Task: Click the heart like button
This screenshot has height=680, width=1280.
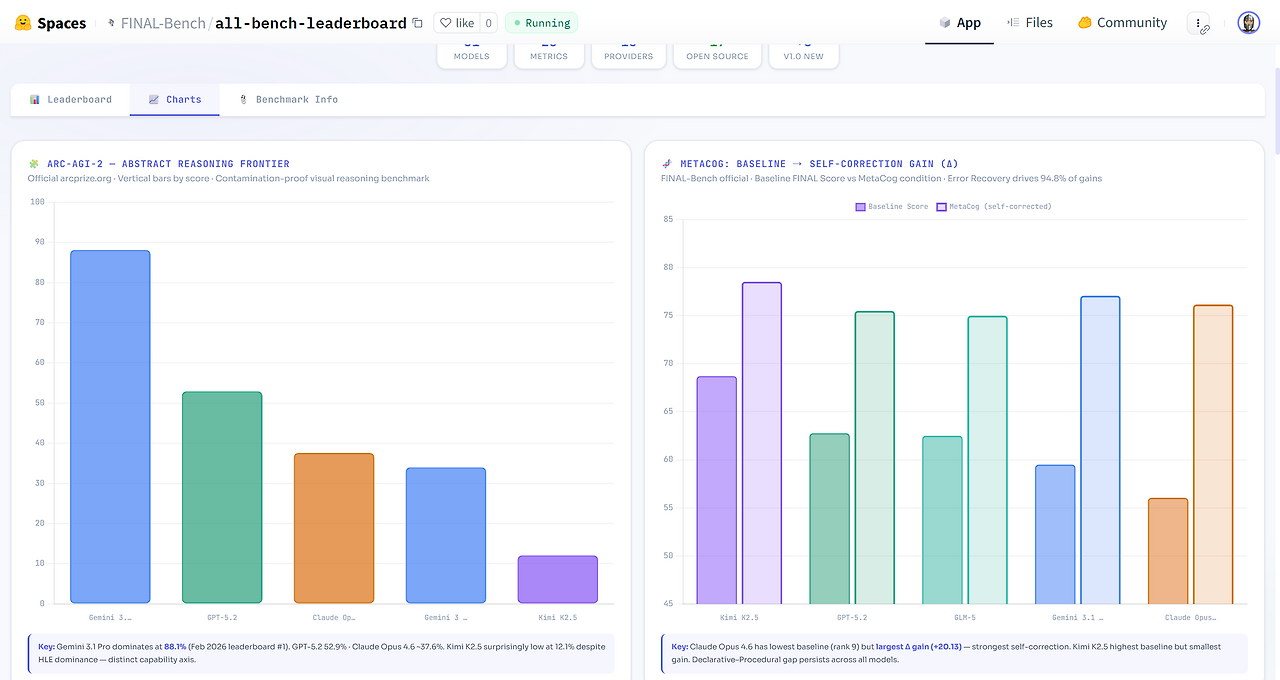Action: (x=456, y=23)
